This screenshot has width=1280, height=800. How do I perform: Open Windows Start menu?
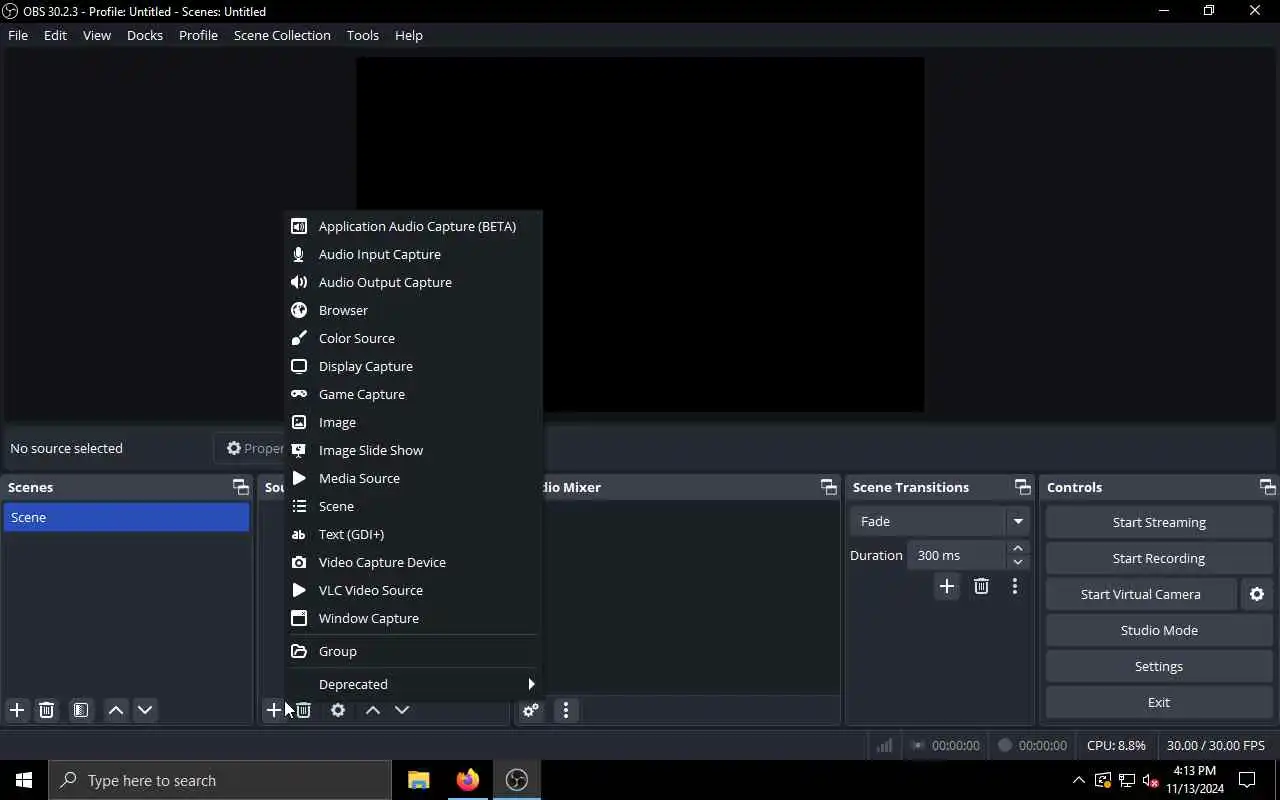point(24,780)
